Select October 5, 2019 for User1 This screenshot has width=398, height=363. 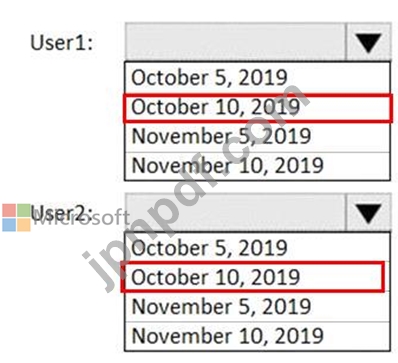coord(257,78)
